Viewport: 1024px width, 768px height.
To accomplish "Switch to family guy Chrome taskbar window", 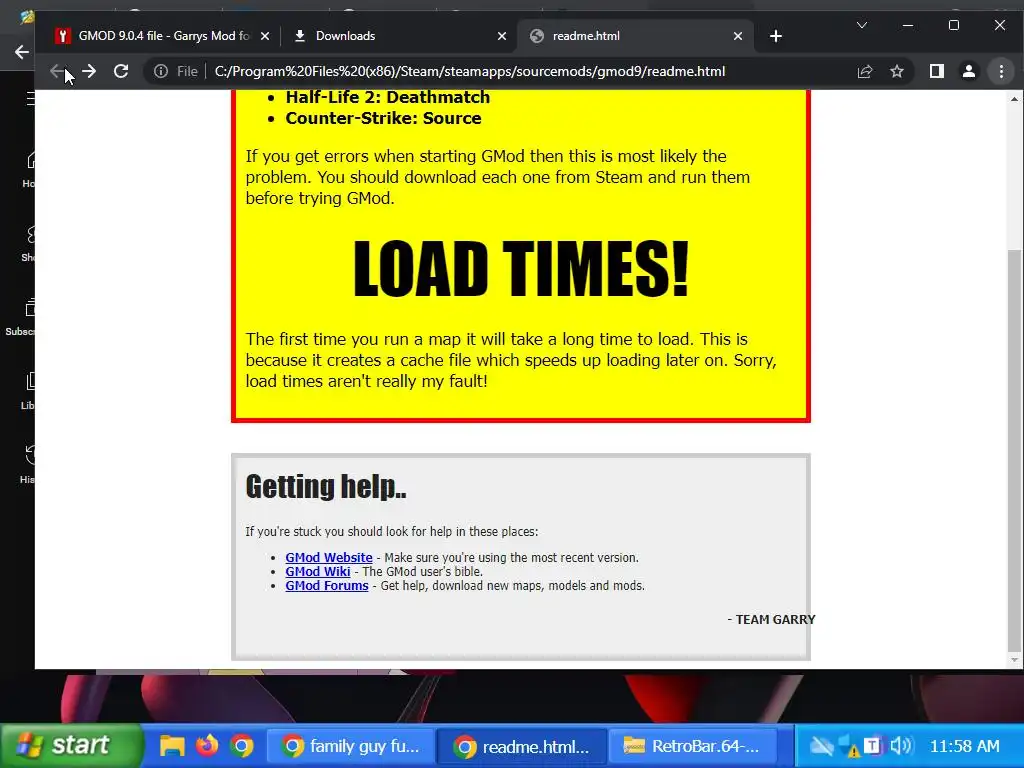I will coord(351,746).
